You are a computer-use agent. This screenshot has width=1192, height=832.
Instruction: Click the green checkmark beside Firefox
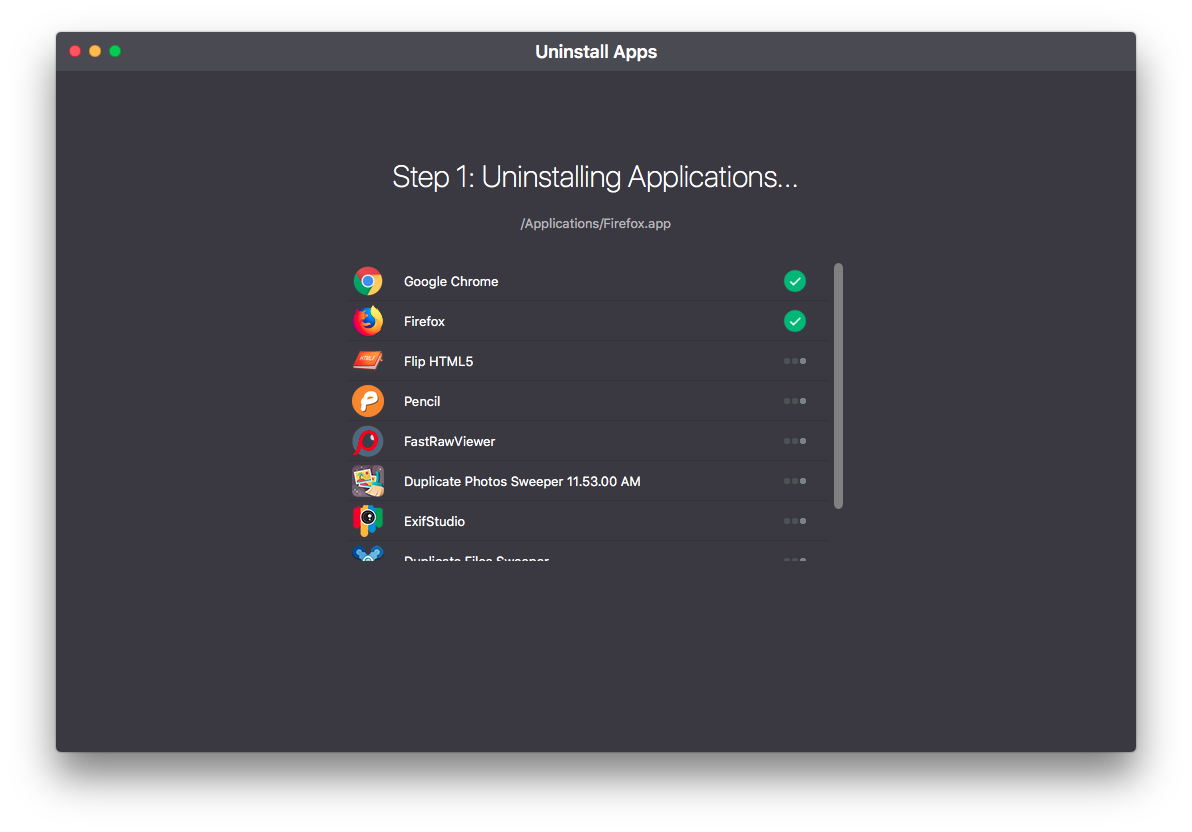pos(794,321)
